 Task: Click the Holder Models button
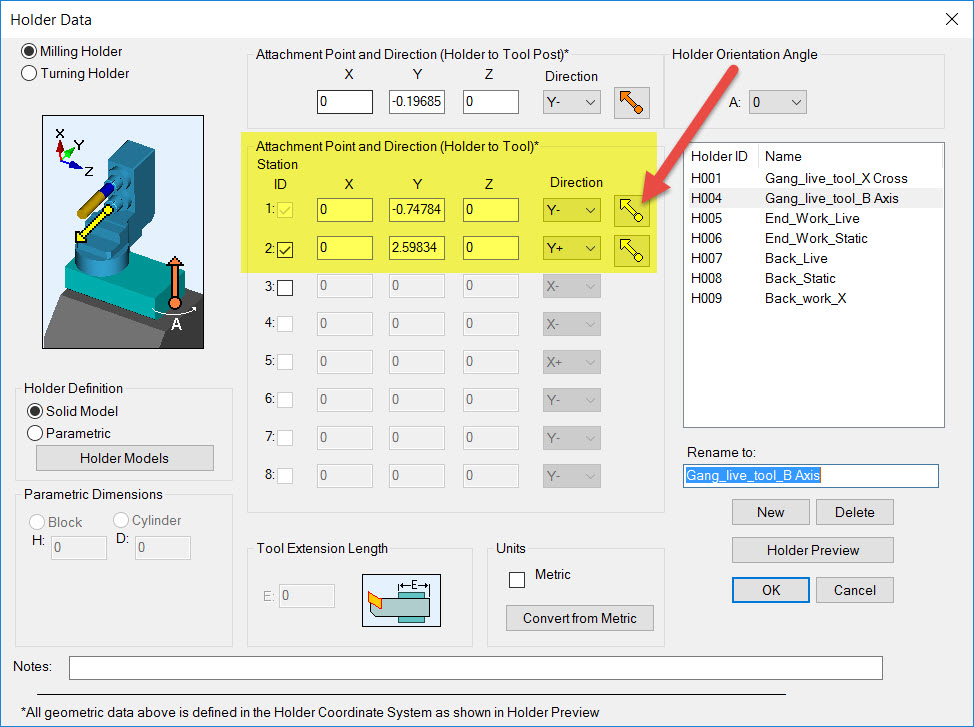tap(124, 458)
